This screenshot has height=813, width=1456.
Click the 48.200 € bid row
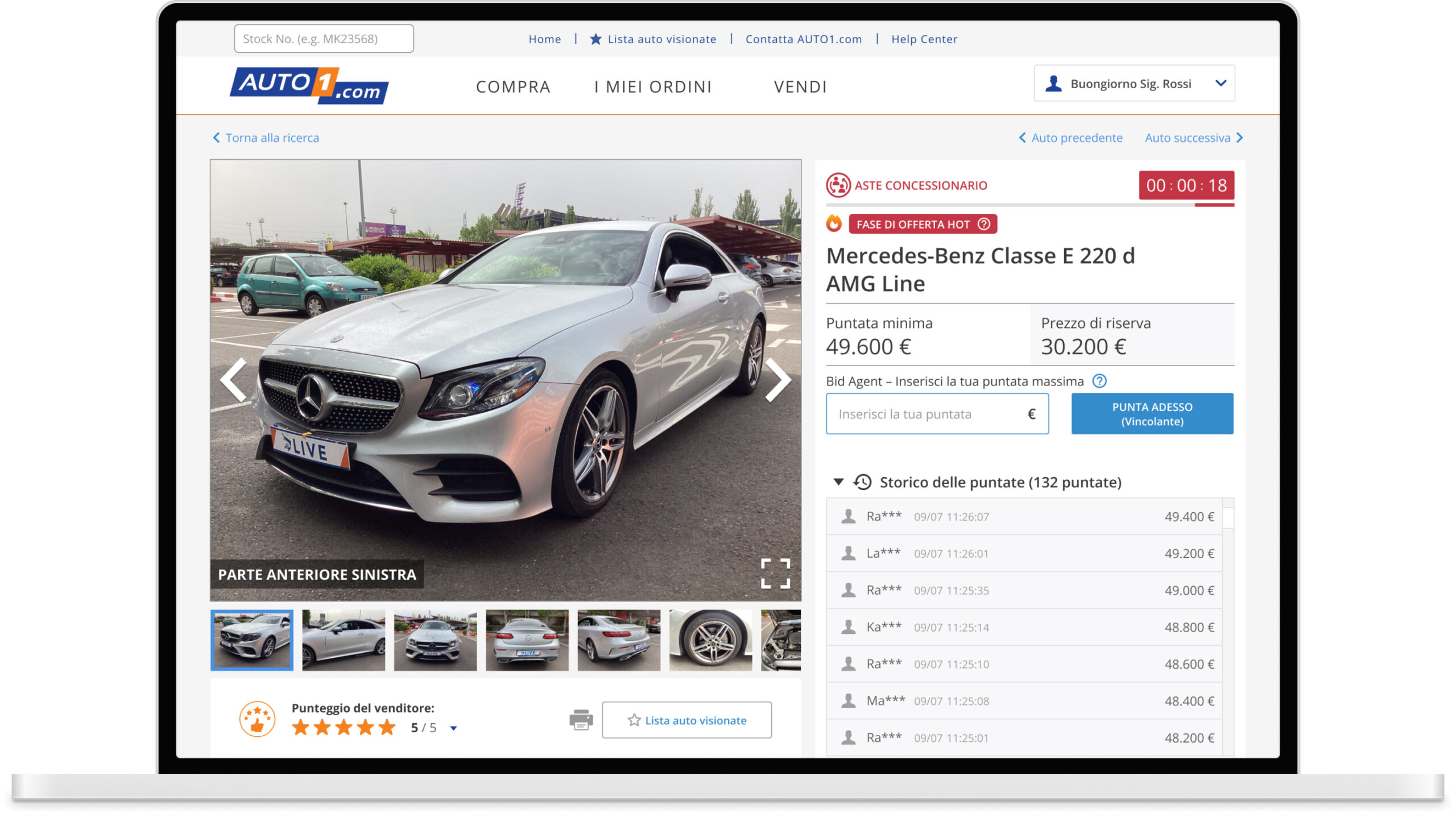point(1024,738)
